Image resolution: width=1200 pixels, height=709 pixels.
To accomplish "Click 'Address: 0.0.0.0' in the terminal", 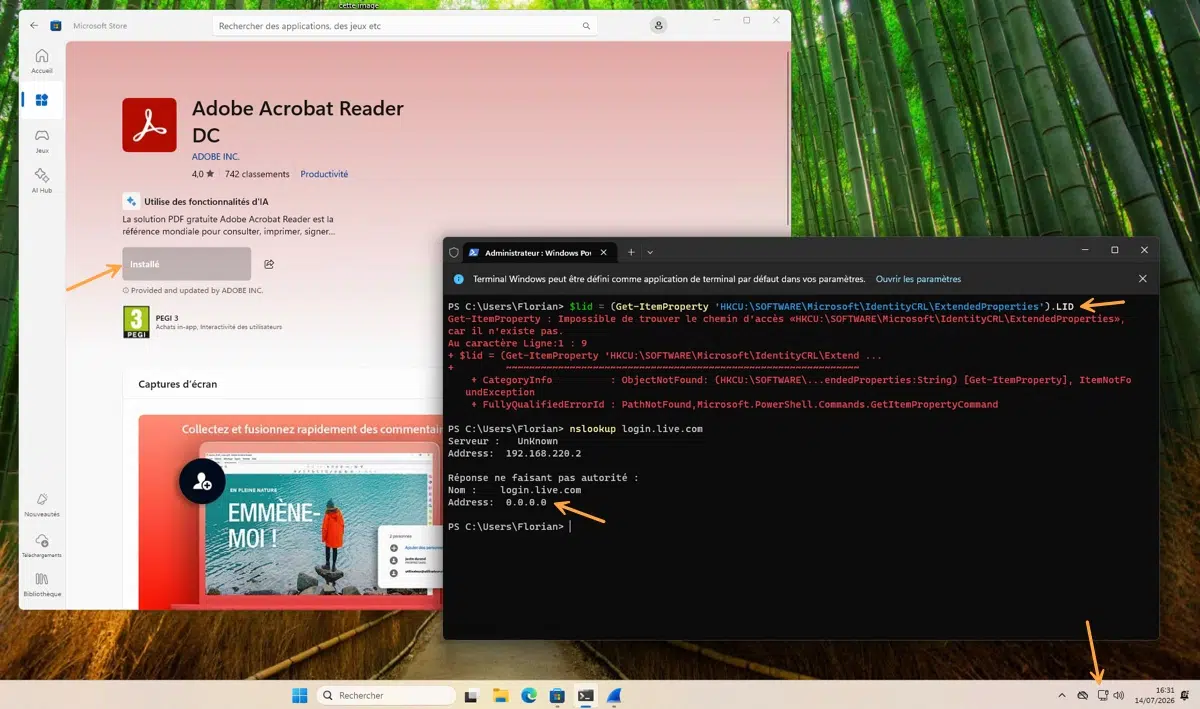I will (x=498, y=502).
